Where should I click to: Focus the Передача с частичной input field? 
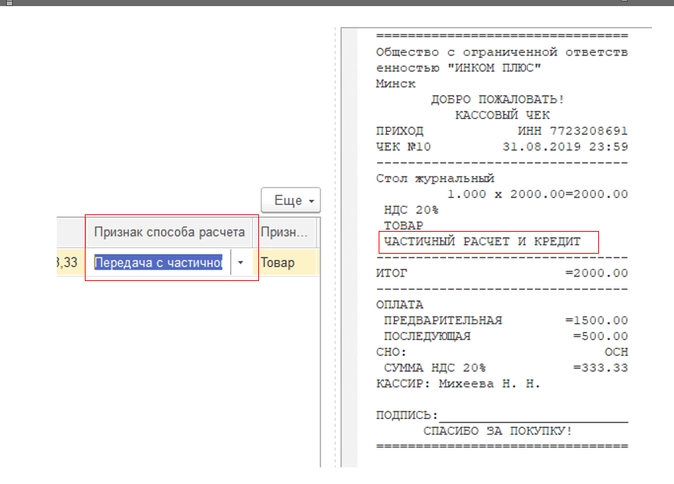158,263
